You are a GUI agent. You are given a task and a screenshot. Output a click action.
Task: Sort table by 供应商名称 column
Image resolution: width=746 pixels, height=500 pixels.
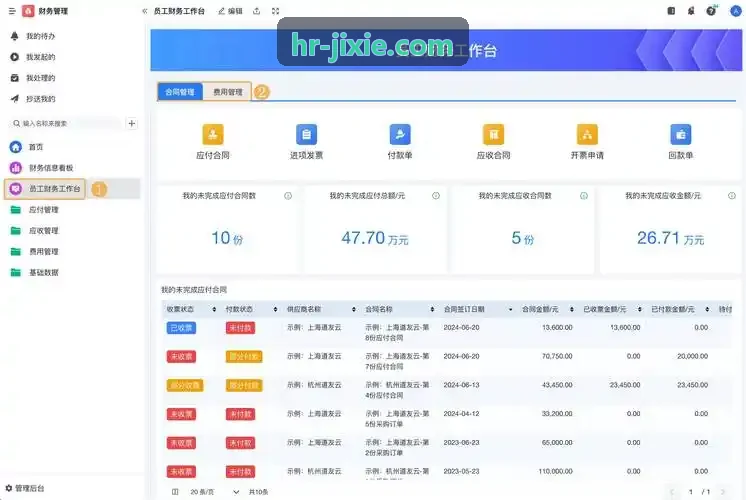353,309
